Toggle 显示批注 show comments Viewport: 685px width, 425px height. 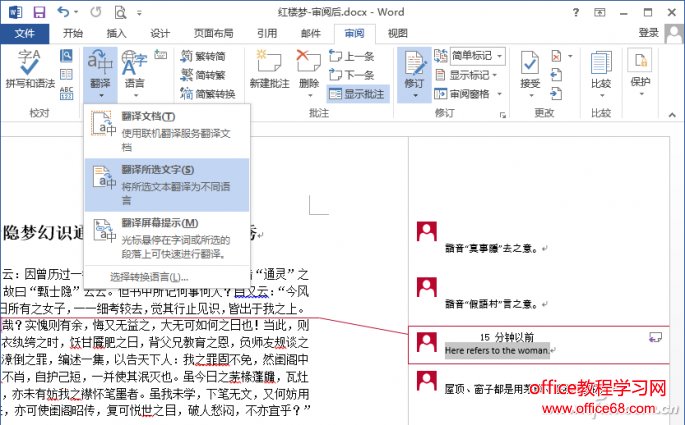pos(357,94)
